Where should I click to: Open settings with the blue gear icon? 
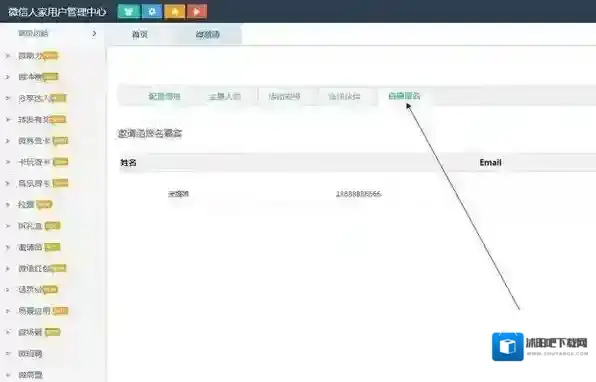click(152, 11)
